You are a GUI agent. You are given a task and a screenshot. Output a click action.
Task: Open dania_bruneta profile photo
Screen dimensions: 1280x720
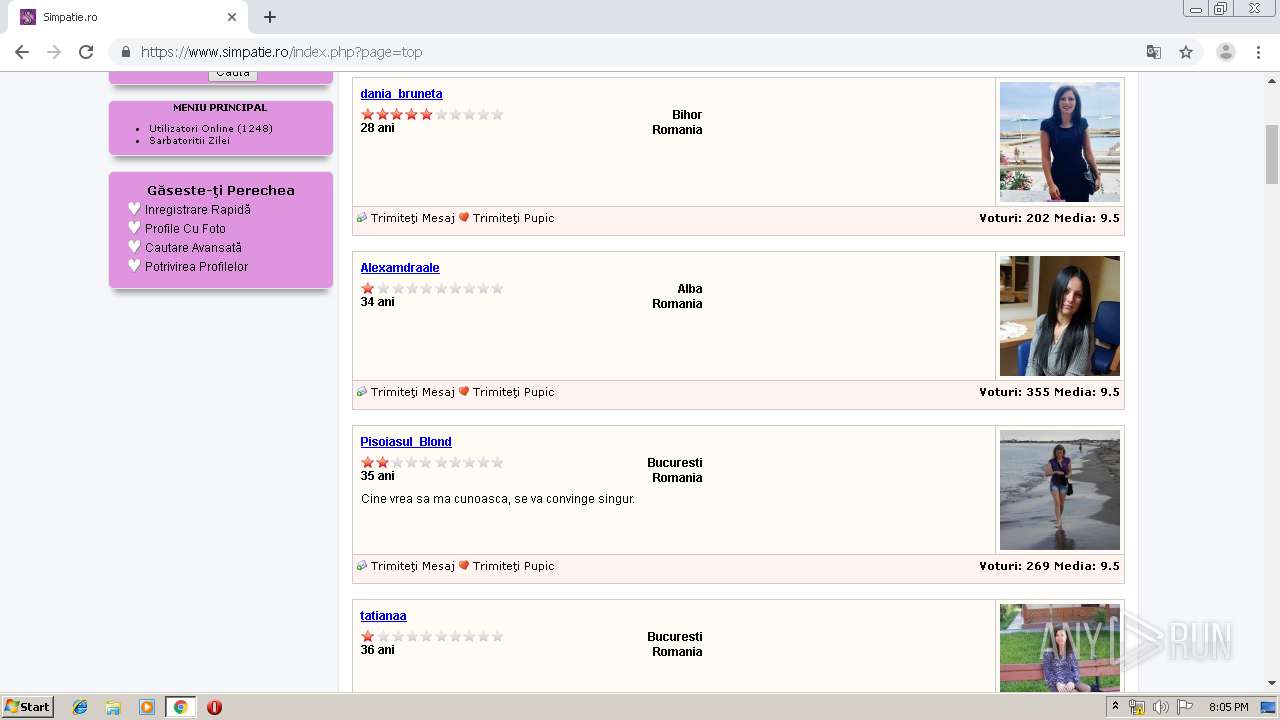tap(1060, 142)
